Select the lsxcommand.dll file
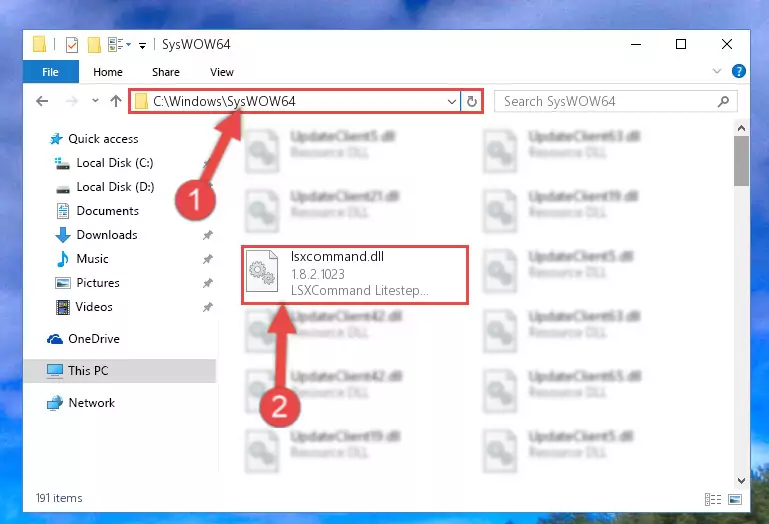Screen dimensions: 769x524 (x=355, y=275)
